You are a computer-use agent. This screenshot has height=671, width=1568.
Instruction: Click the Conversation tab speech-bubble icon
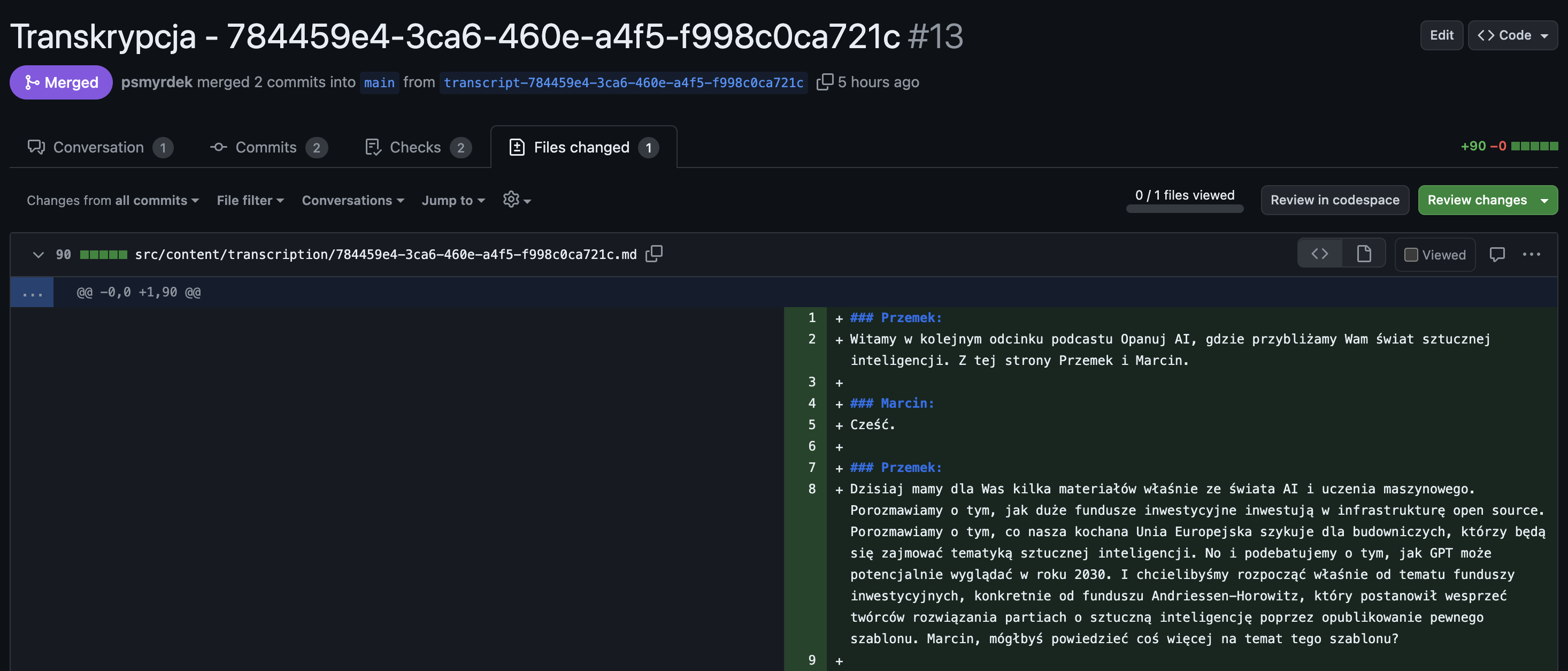[x=36, y=147]
